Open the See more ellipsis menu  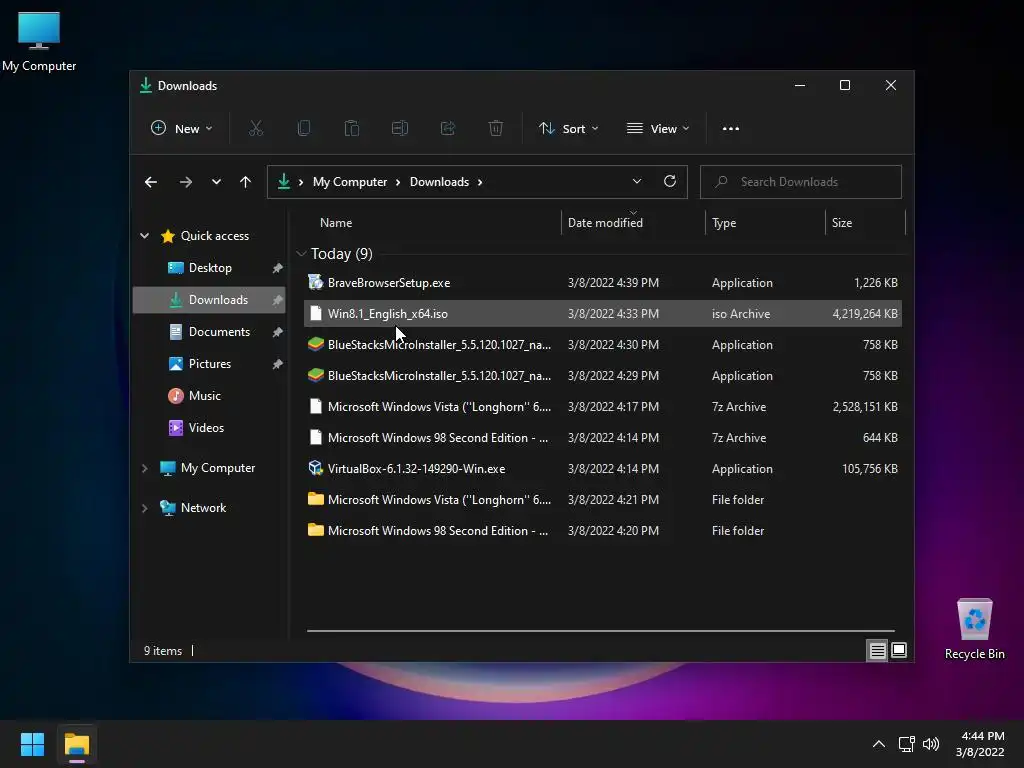[731, 129]
